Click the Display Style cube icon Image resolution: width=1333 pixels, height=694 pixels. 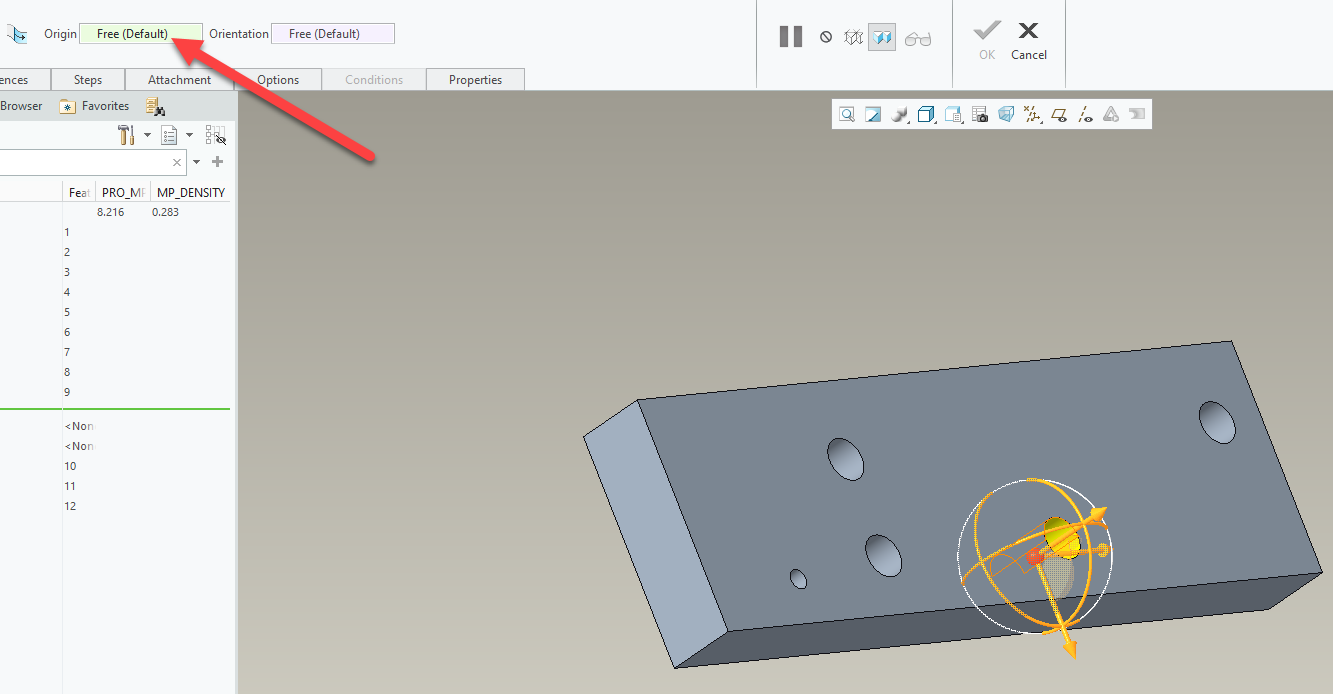pyautogui.click(x=925, y=113)
